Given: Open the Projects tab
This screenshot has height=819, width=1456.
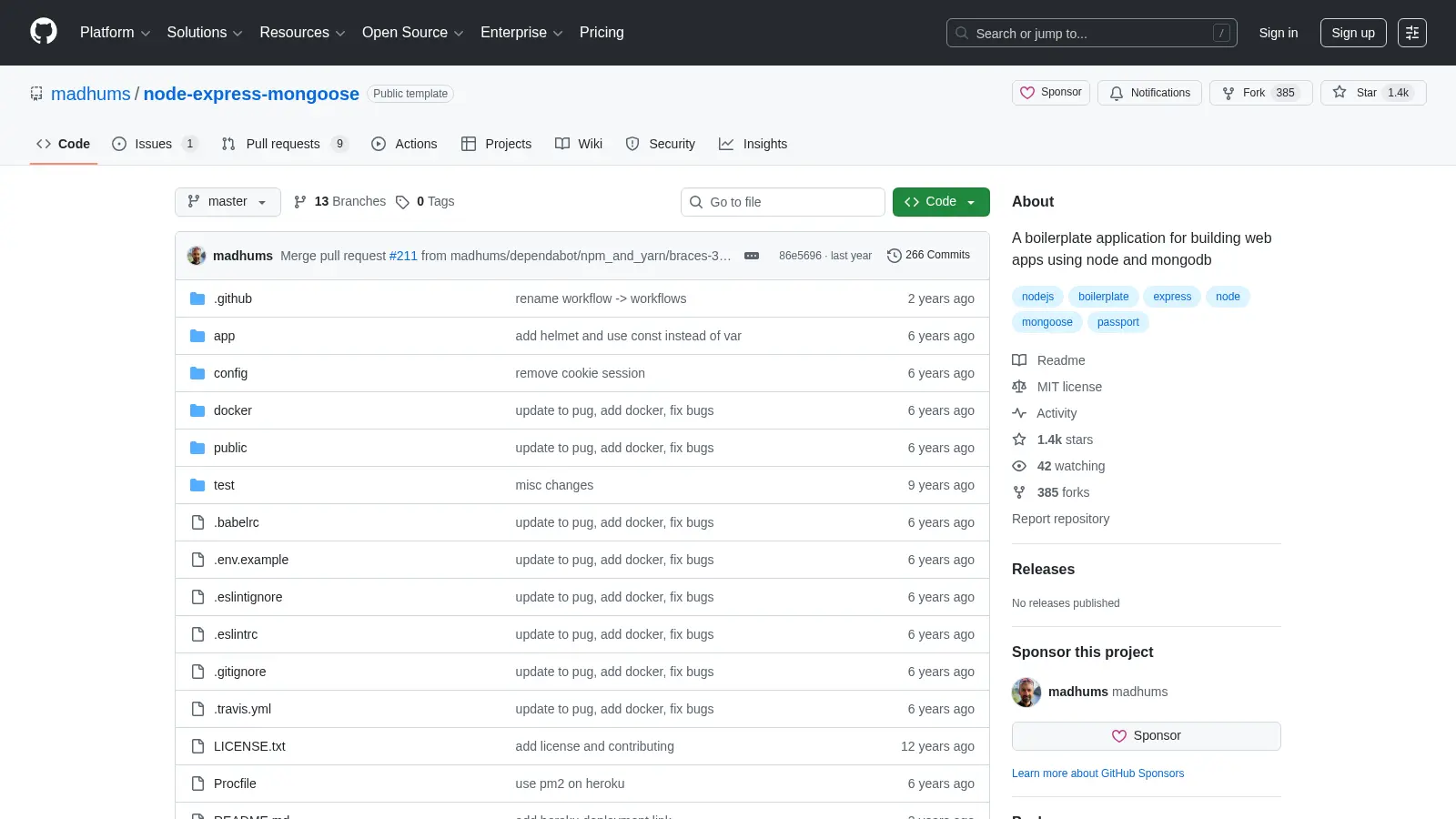Looking at the screenshot, I should pos(497,144).
